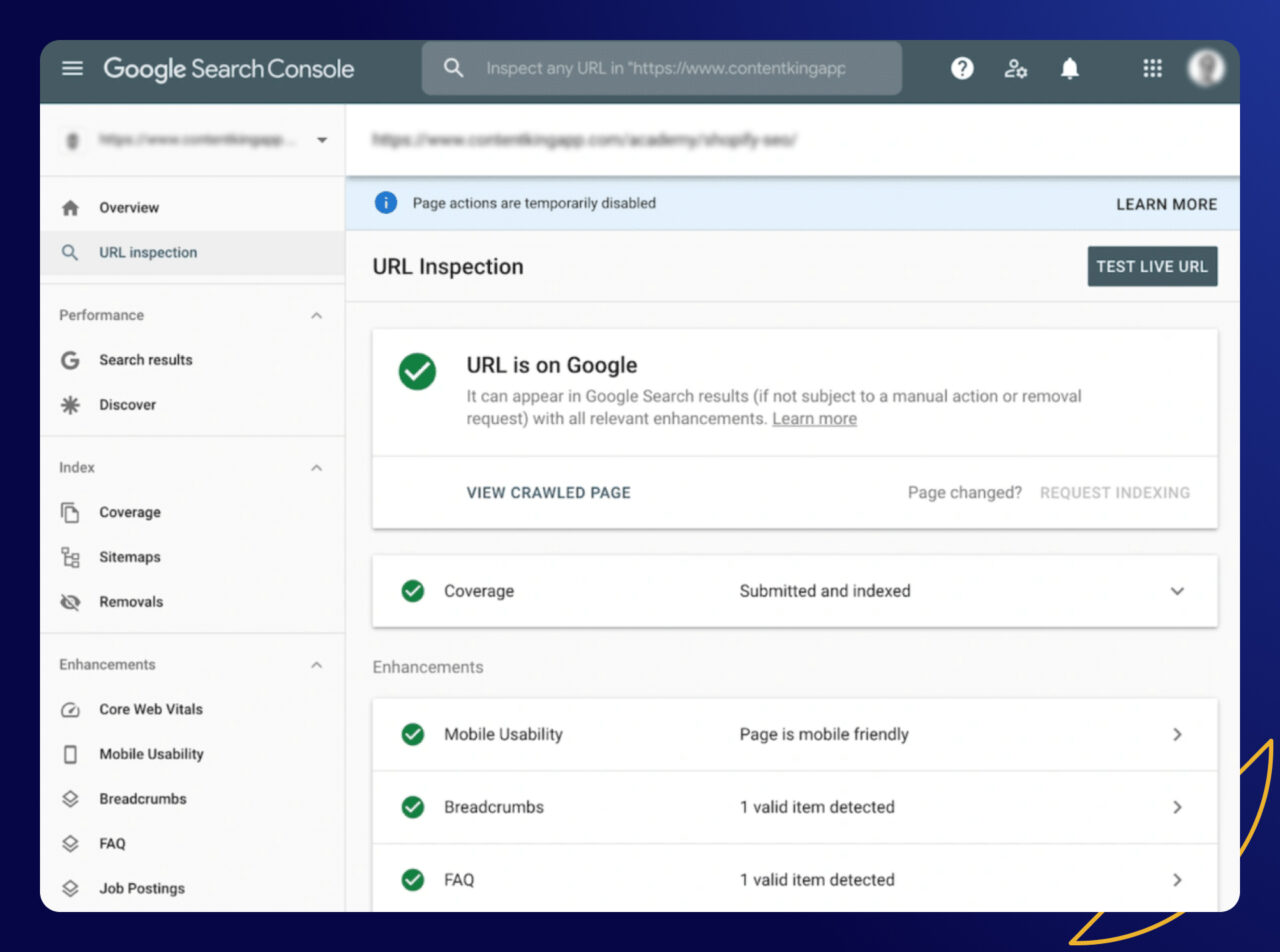
Task: Click the Core Web Vitals gauge icon
Action: click(70, 709)
